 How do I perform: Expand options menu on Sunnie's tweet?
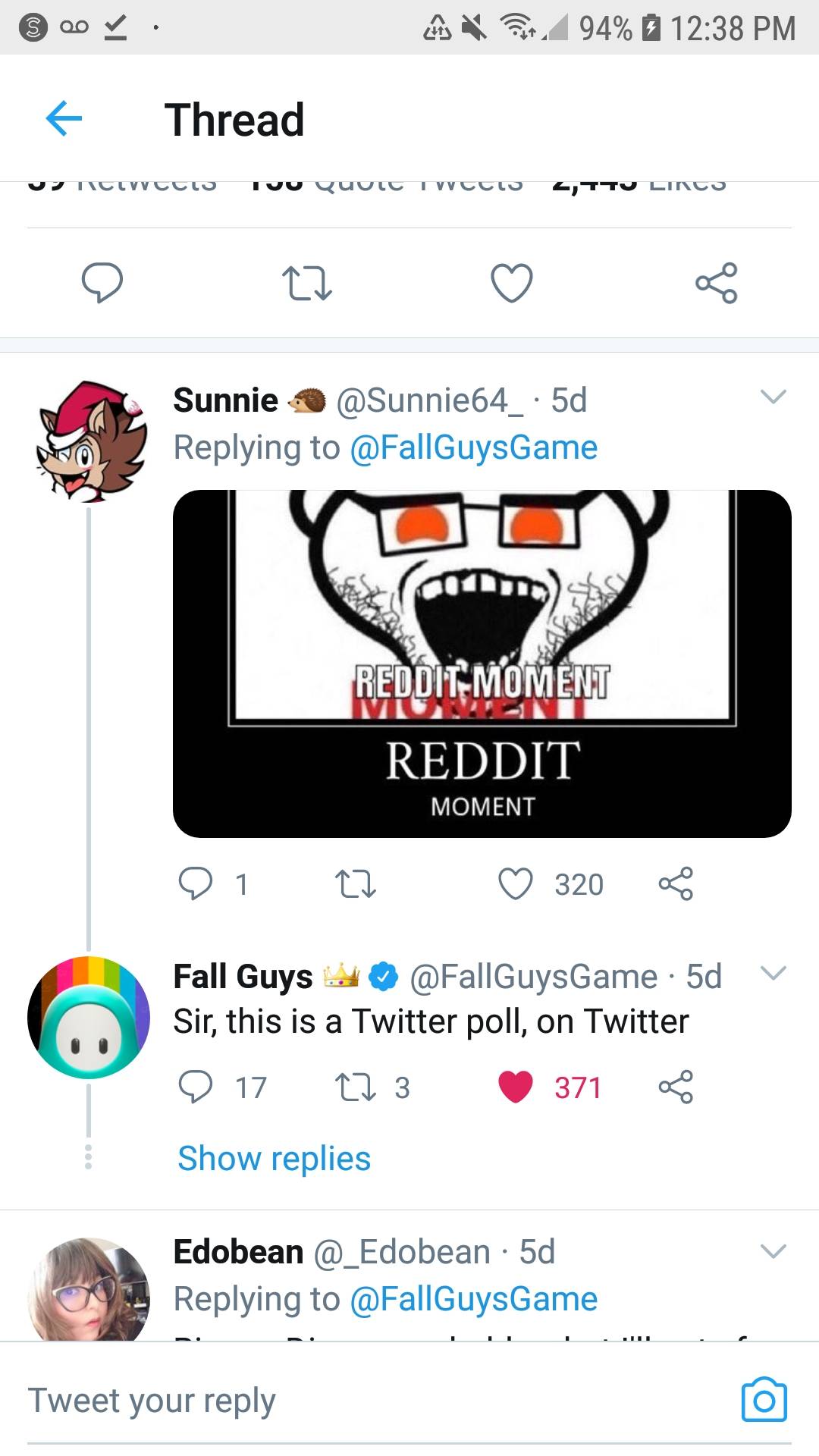coord(773,397)
